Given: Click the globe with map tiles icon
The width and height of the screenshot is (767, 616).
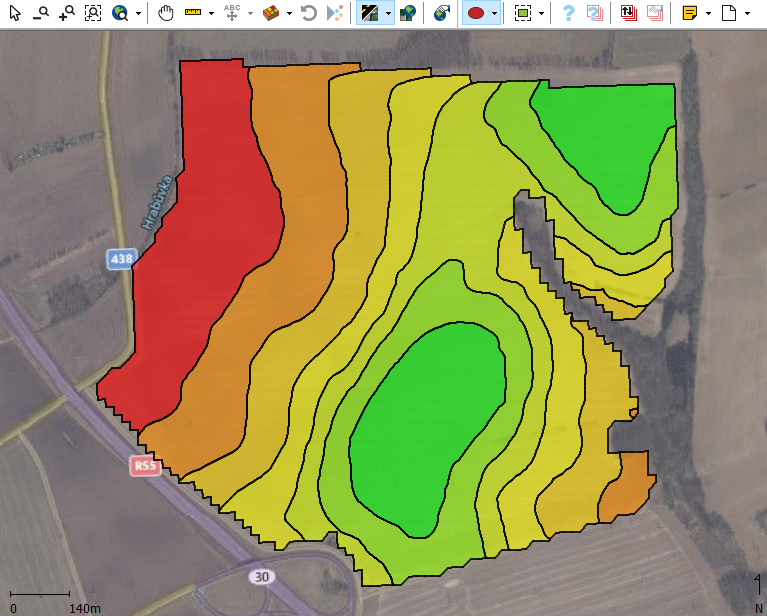Looking at the screenshot, I should (x=408, y=13).
